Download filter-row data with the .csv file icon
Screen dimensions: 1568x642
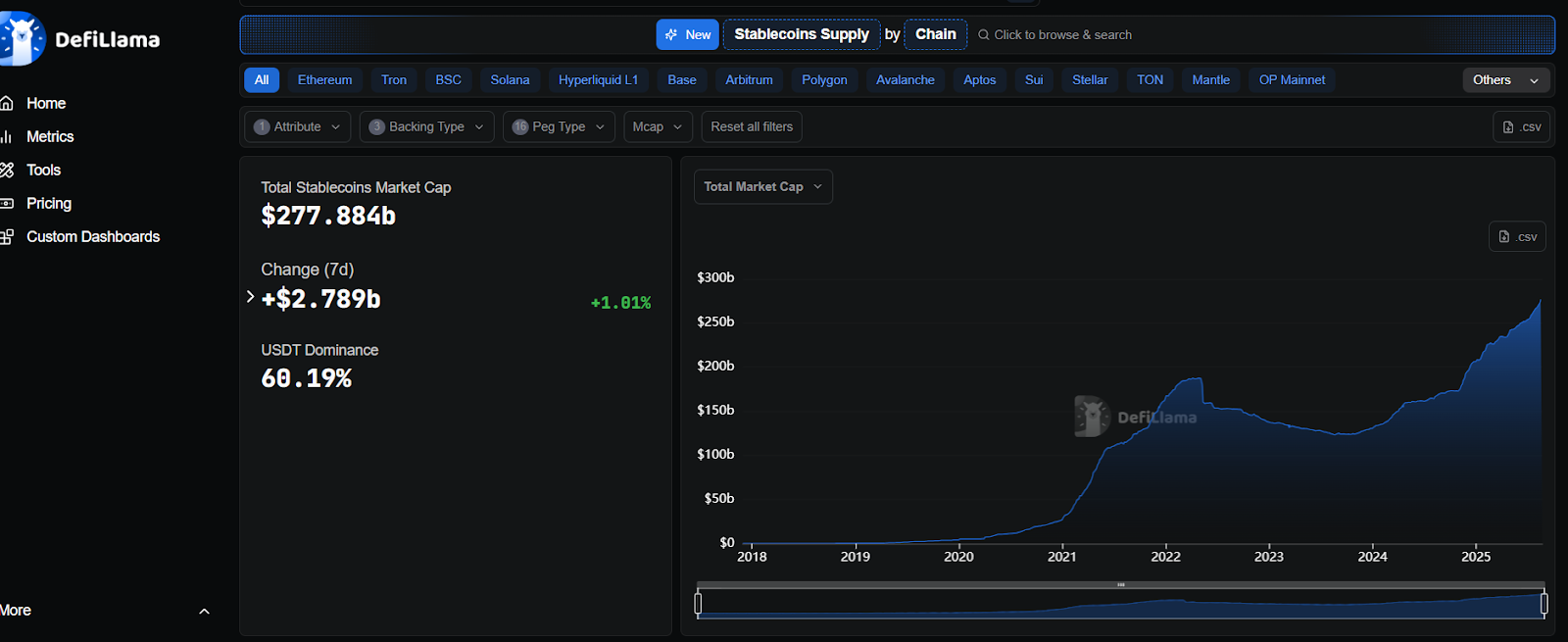(x=1508, y=126)
